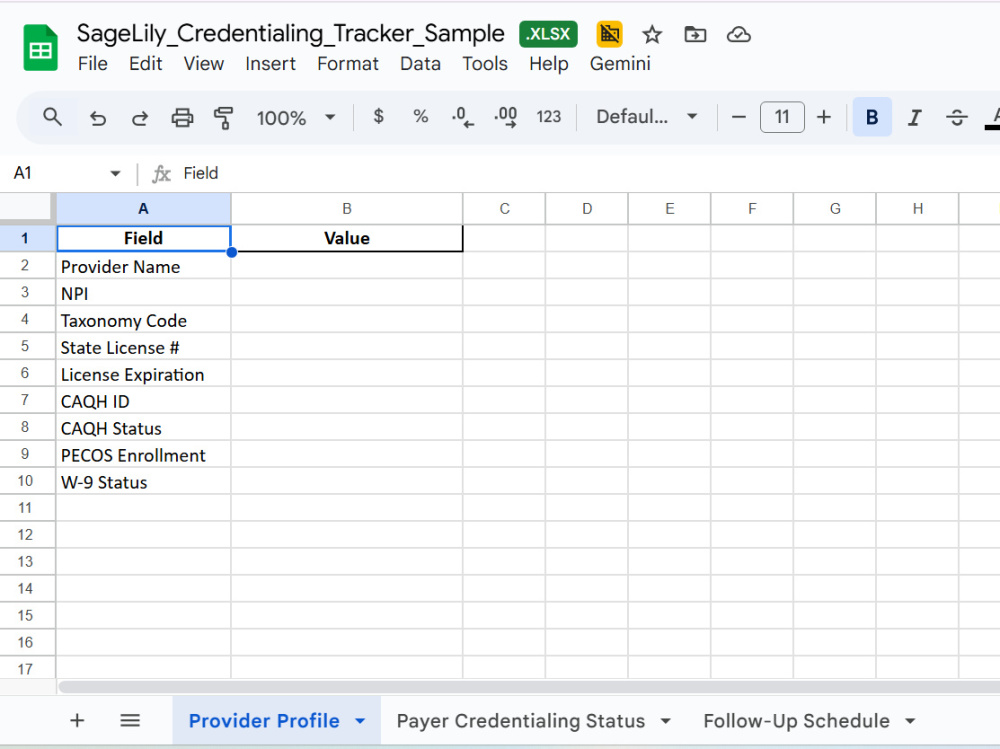The image size is (1000, 749).
Task: Move document to folder icon
Action: click(695, 34)
